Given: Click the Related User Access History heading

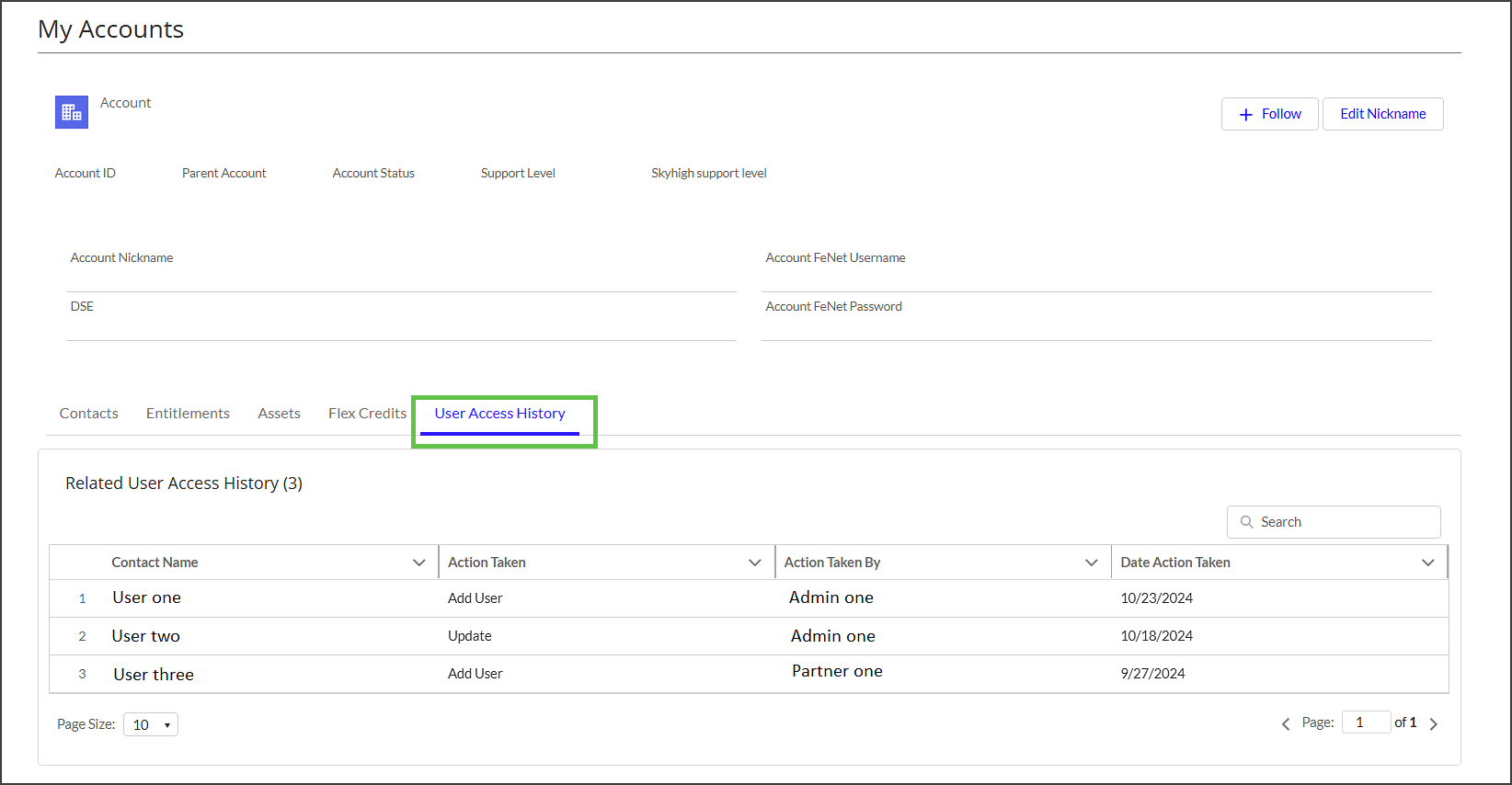Looking at the screenshot, I should click(184, 484).
